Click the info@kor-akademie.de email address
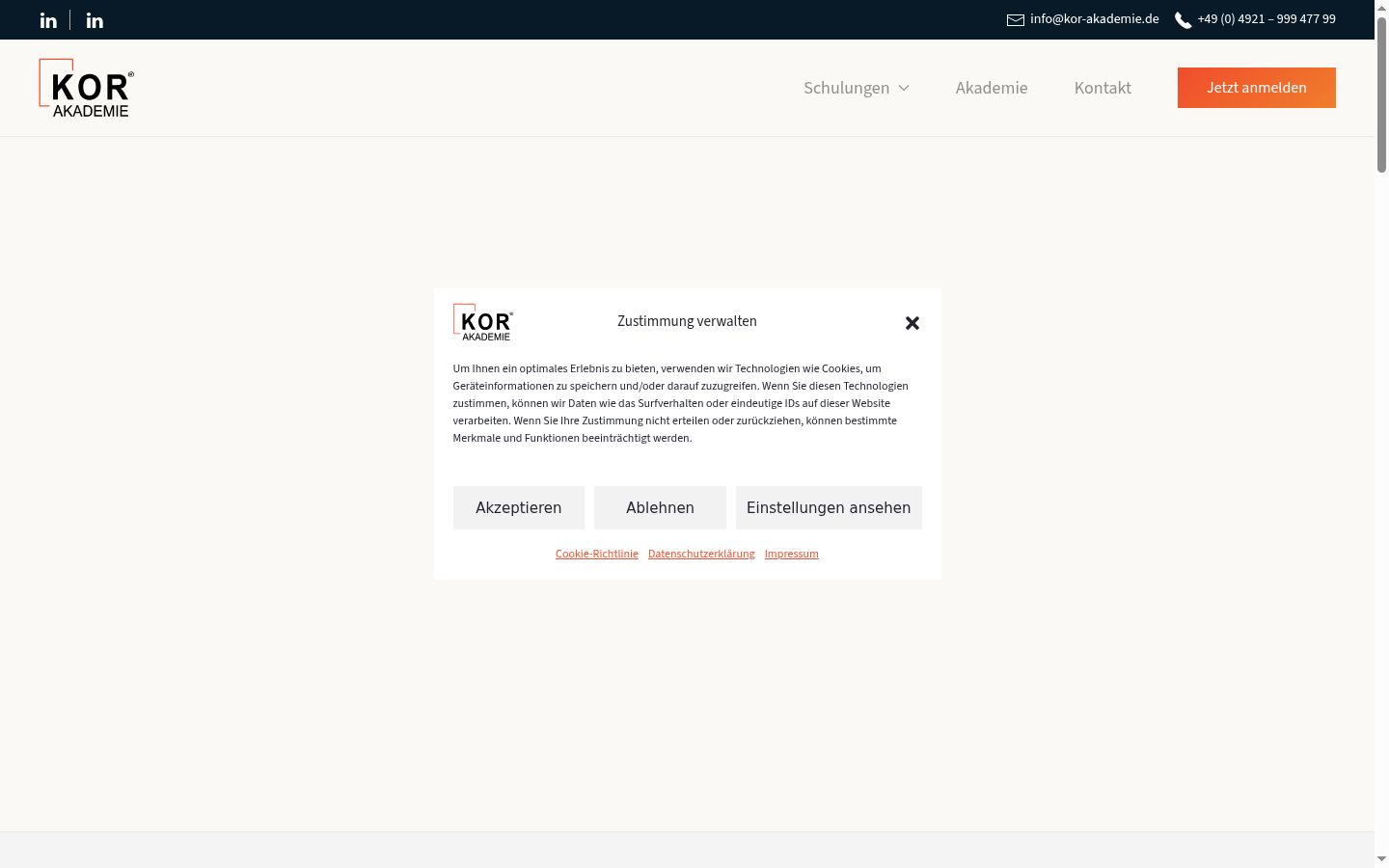This screenshot has width=1389, height=868. point(1095,19)
